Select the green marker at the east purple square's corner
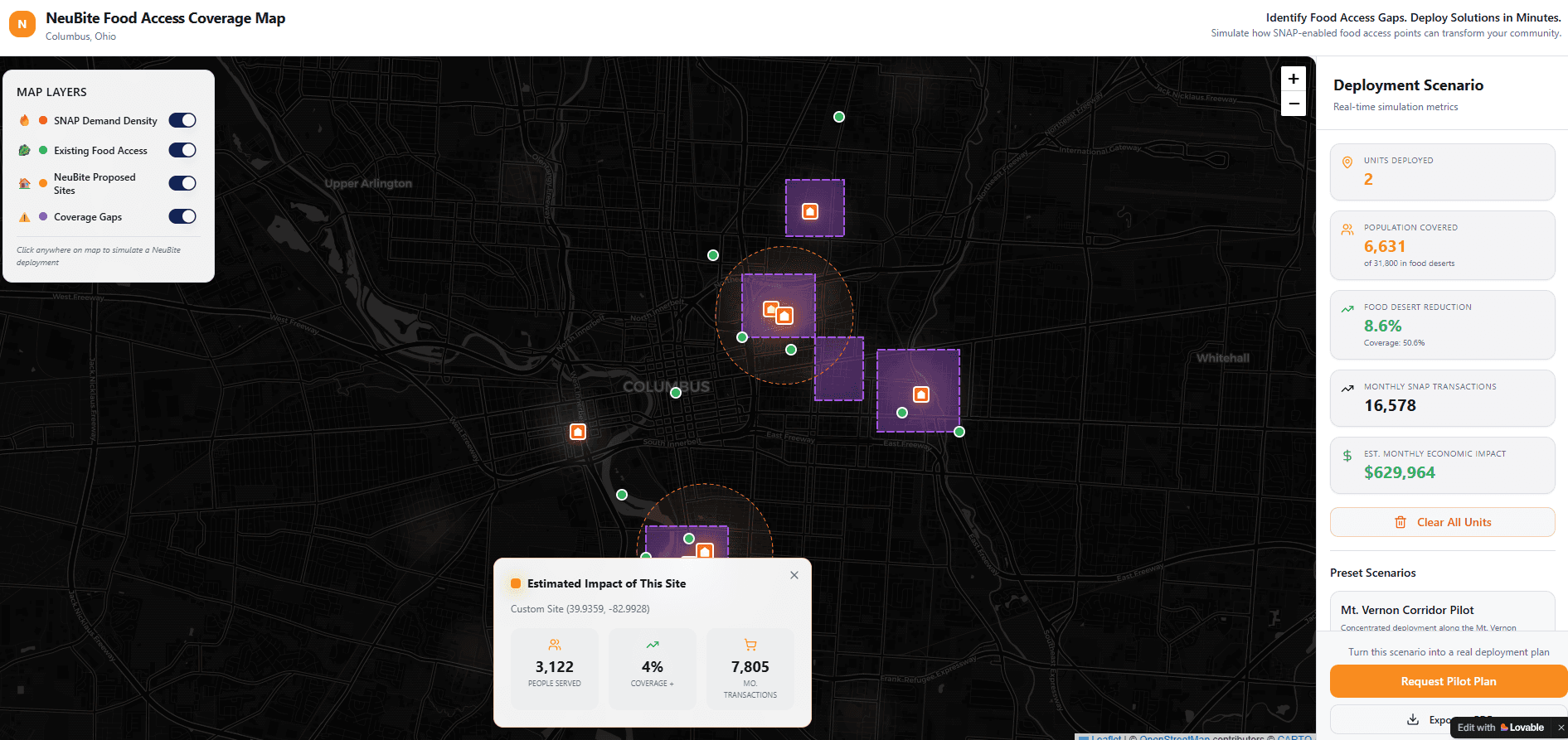The width and height of the screenshot is (1568, 740). [959, 432]
